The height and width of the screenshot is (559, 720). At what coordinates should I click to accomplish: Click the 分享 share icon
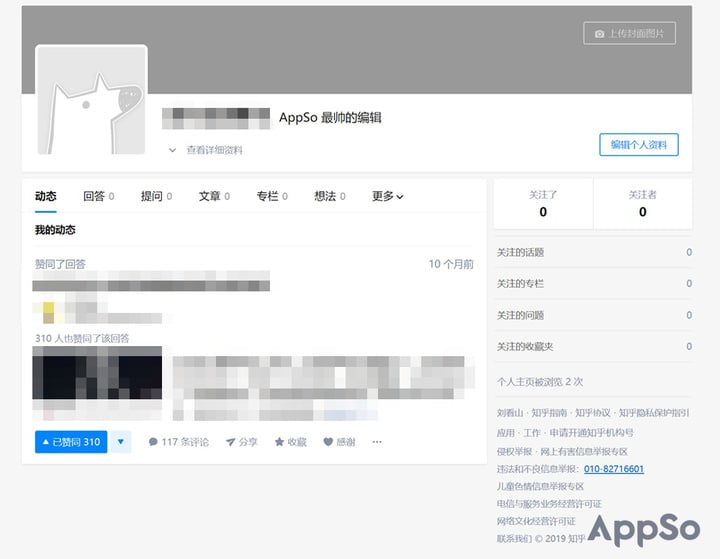pos(242,442)
